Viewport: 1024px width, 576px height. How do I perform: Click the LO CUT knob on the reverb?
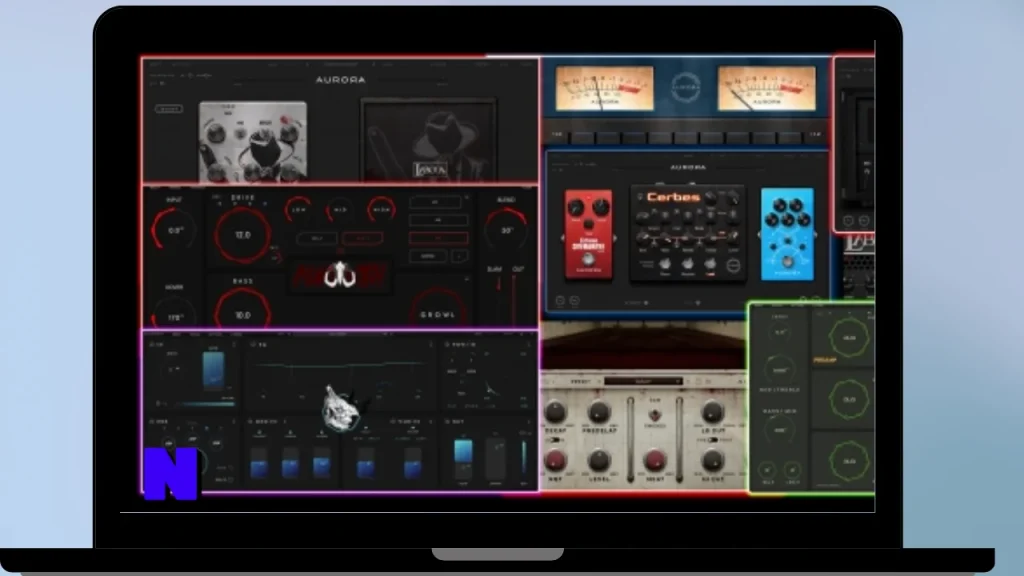coord(712,413)
